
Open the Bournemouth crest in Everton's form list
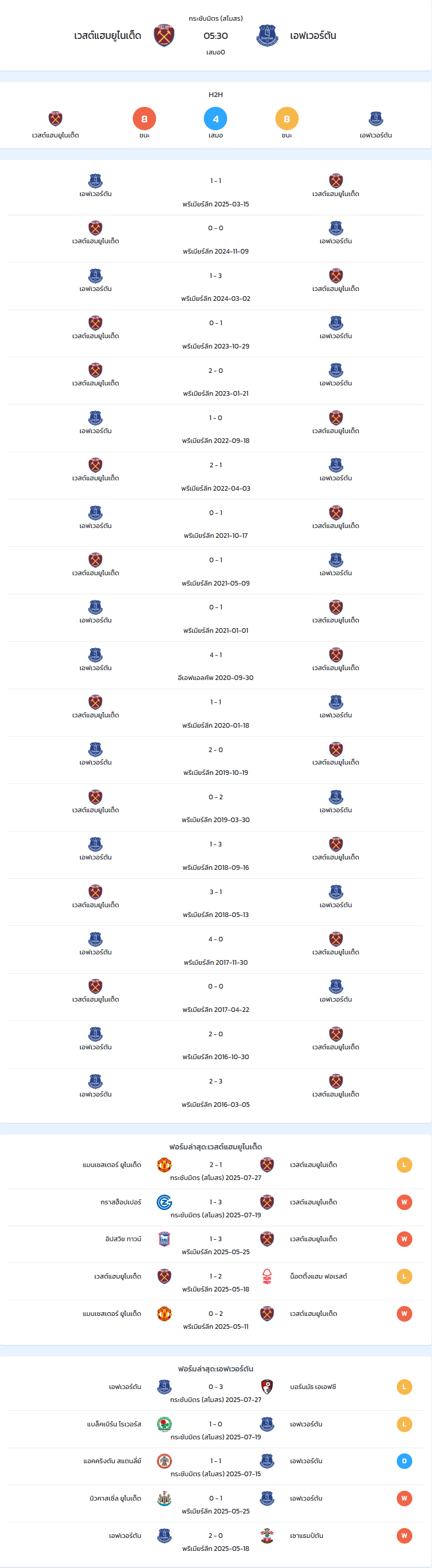pos(267,1387)
